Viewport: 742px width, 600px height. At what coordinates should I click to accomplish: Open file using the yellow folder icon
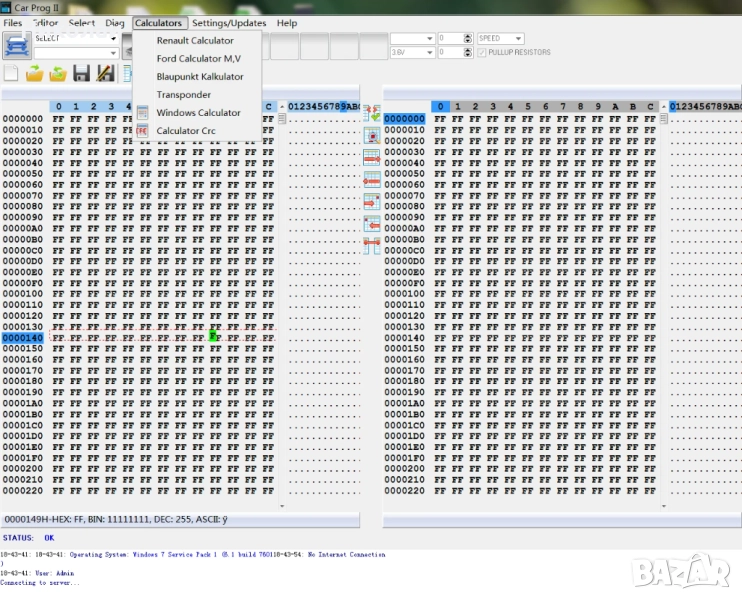(34, 73)
